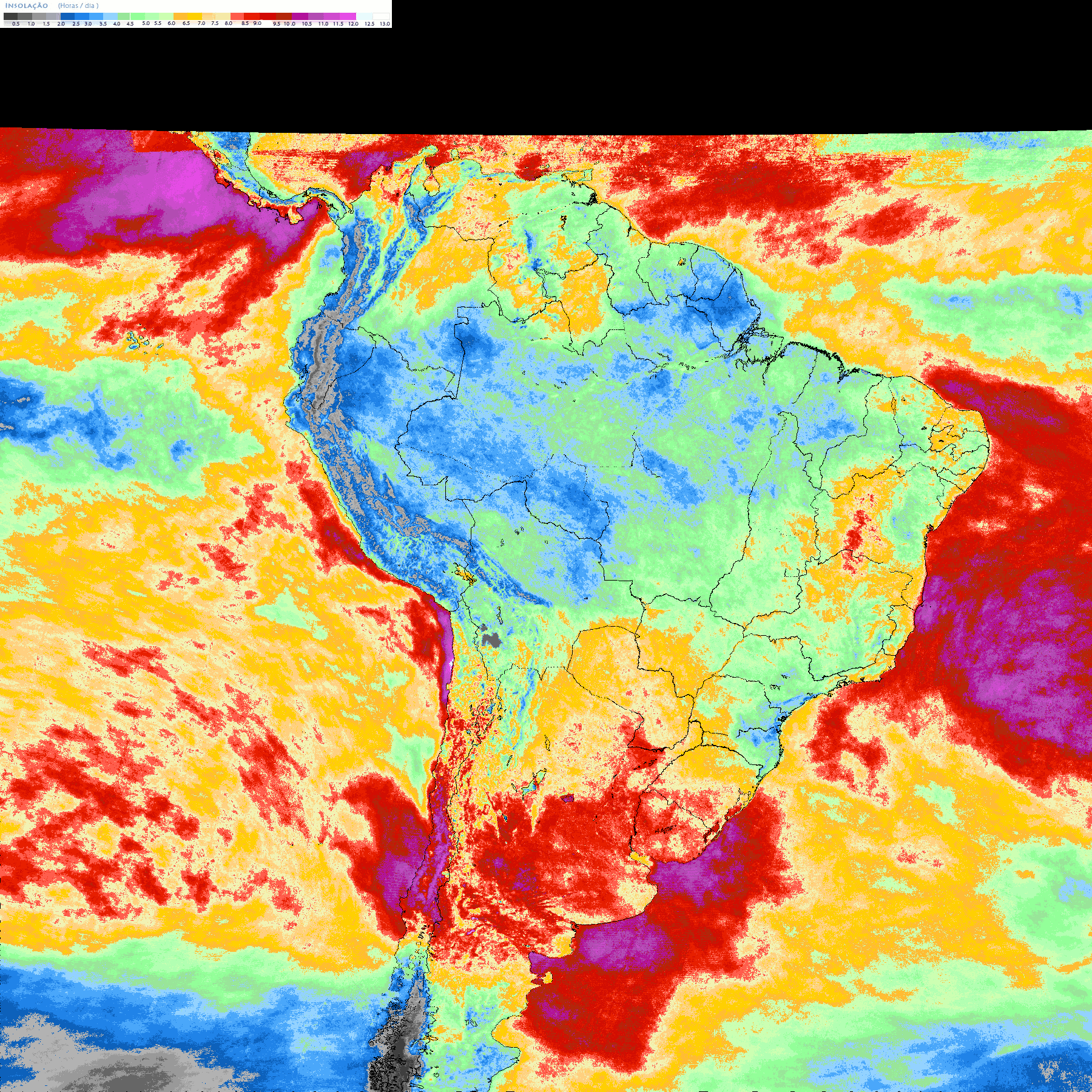Screen dimensions: 1092x1092
Task: Select the 0.5 value on the legend
Action: 16,24
